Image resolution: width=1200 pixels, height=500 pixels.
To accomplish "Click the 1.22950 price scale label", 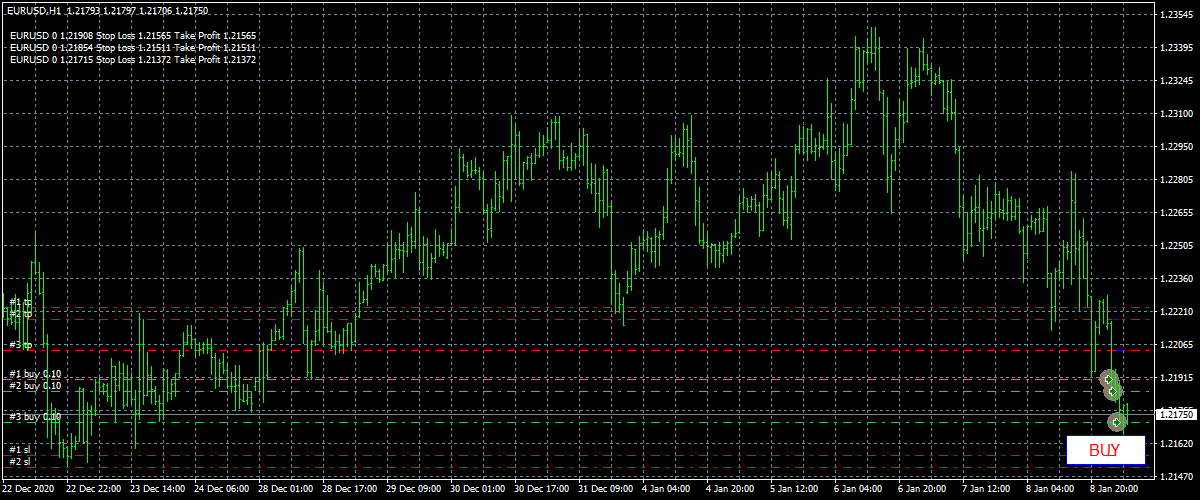I will 1176,147.
